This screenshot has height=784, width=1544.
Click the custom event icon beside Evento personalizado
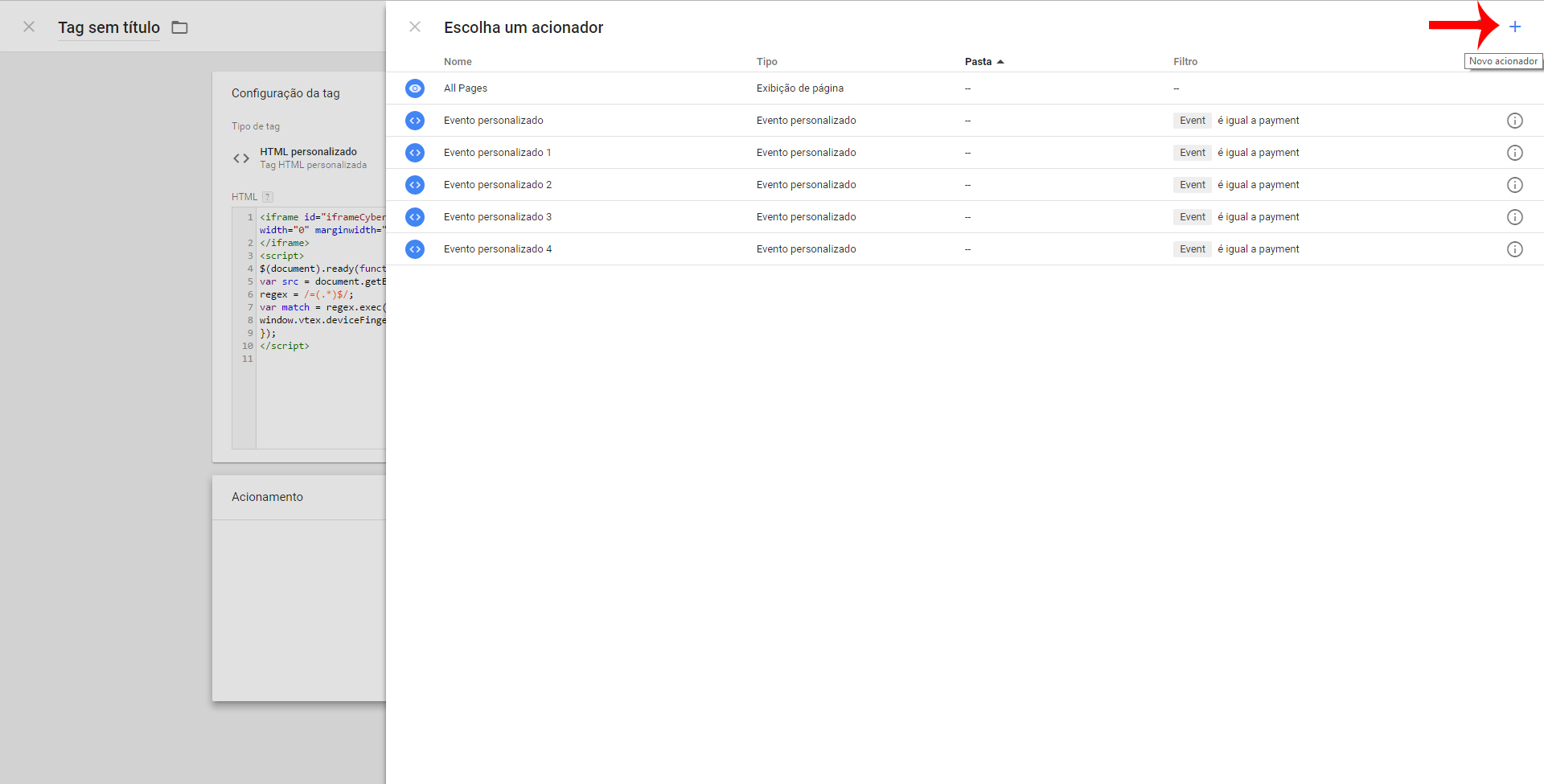click(x=415, y=120)
